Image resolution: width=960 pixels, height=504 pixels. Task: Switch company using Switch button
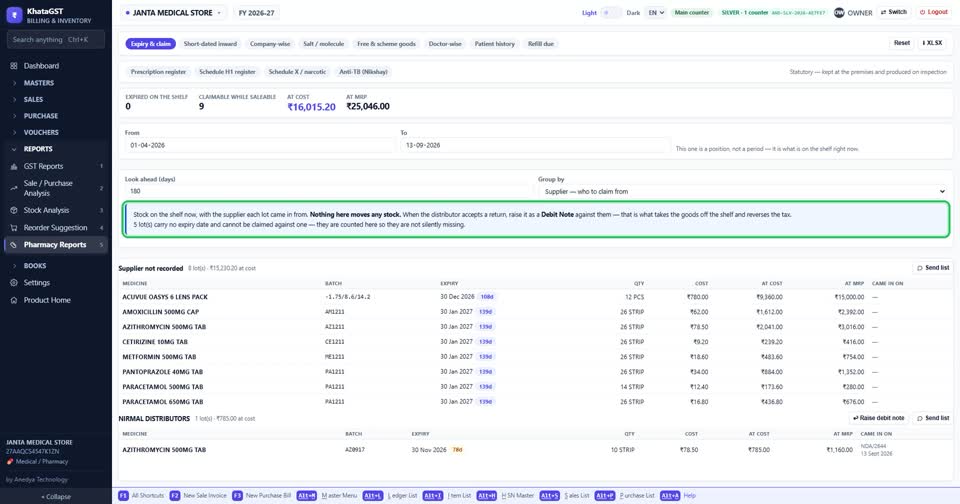click(894, 12)
